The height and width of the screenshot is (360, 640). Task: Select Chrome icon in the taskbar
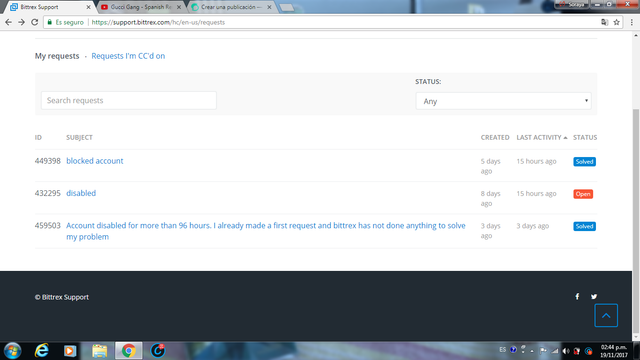[x=129, y=351]
